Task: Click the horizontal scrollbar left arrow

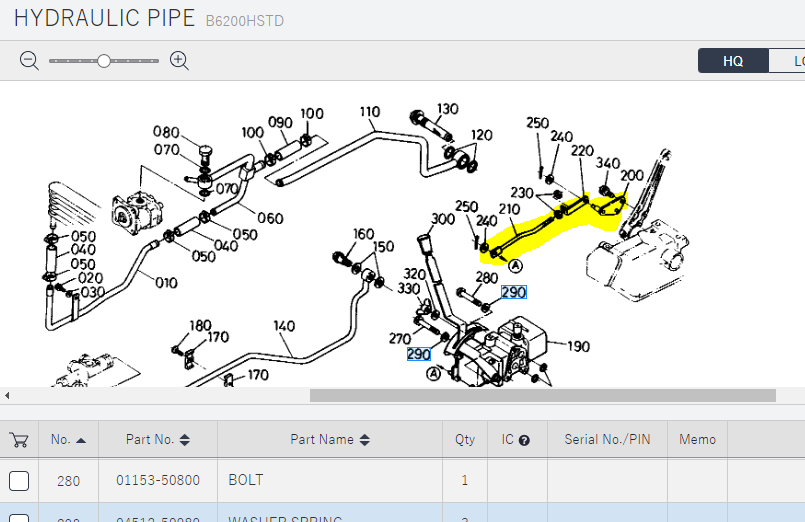Action: [x=7, y=395]
